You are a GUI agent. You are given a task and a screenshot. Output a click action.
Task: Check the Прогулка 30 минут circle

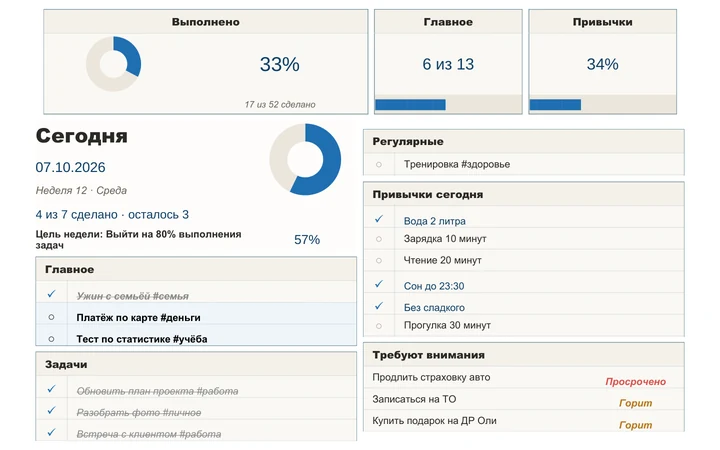point(379,326)
